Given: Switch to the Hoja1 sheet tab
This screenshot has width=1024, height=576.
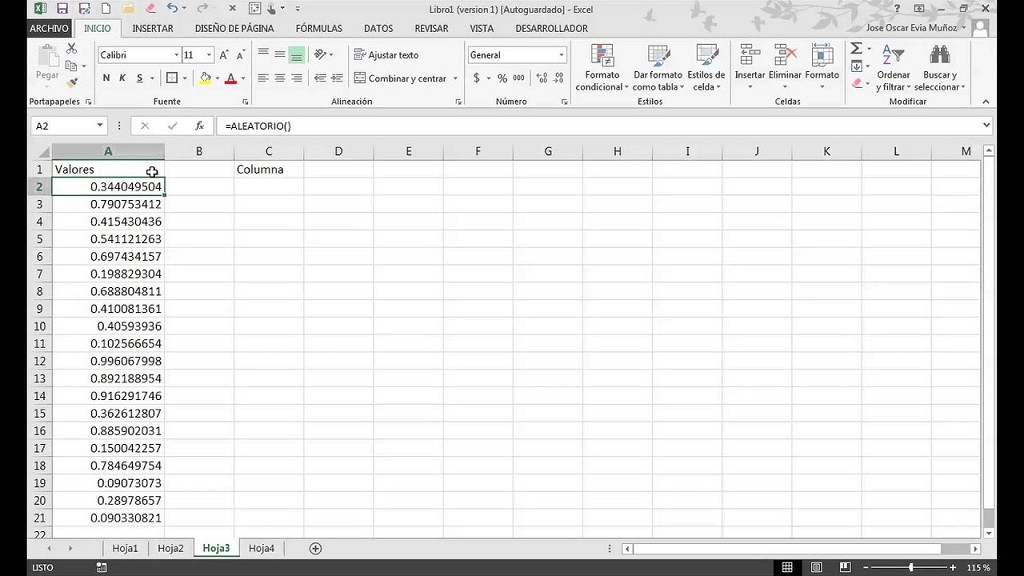Looking at the screenshot, I should point(125,548).
